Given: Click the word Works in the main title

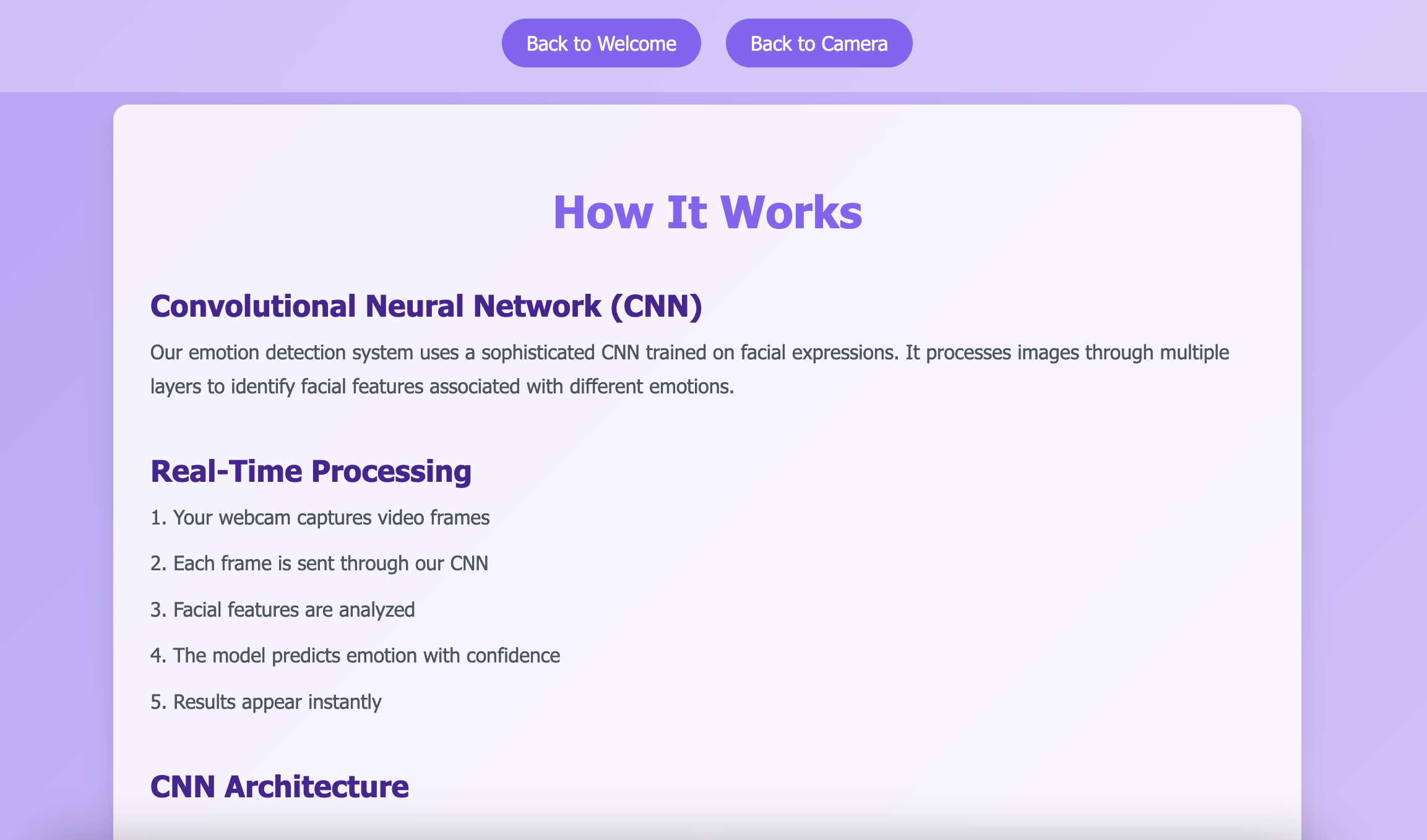Looking at the screenshot, I should [791, 212].
